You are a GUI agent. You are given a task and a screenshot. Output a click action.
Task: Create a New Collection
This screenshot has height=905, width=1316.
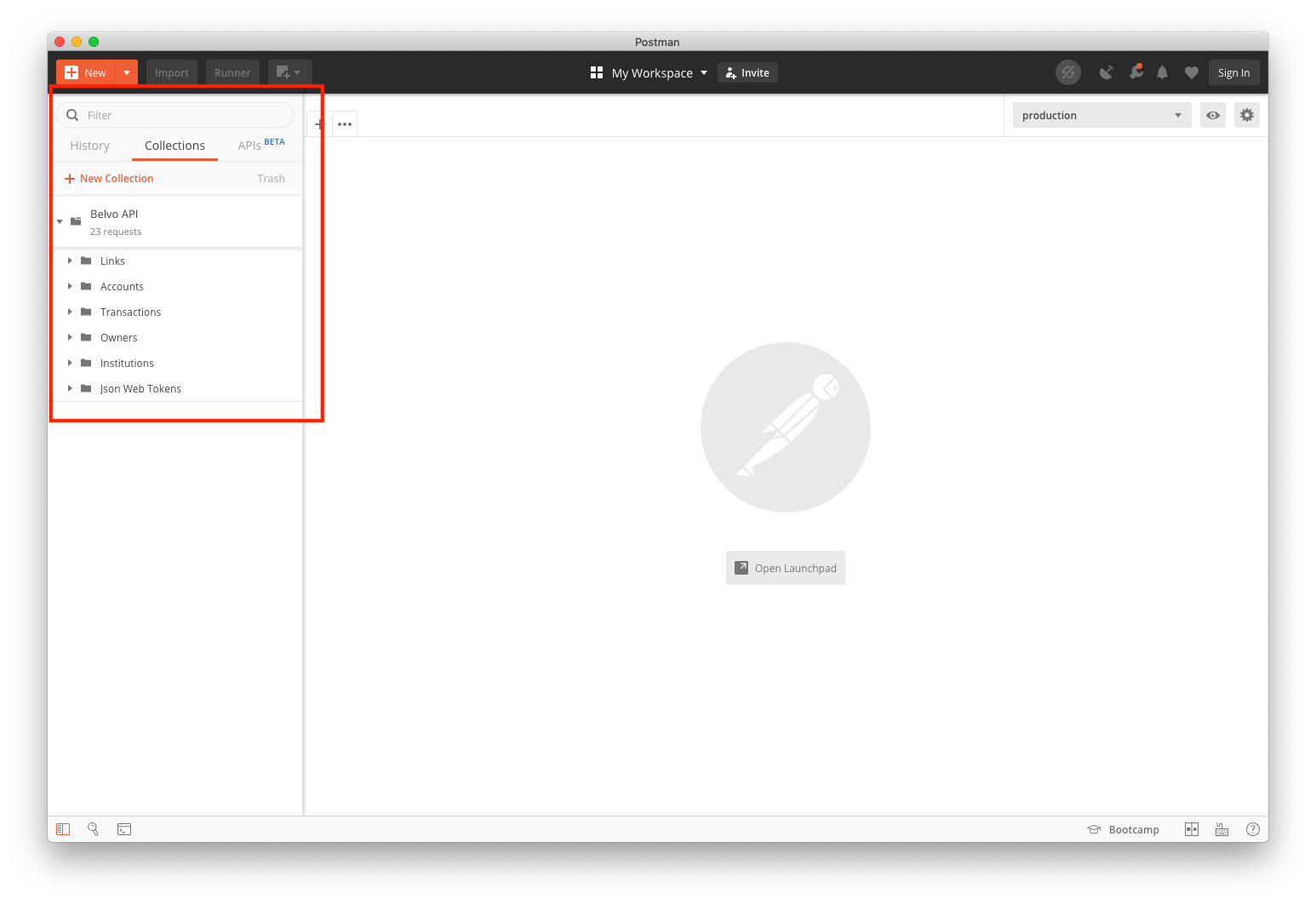(x=109, y=178)
